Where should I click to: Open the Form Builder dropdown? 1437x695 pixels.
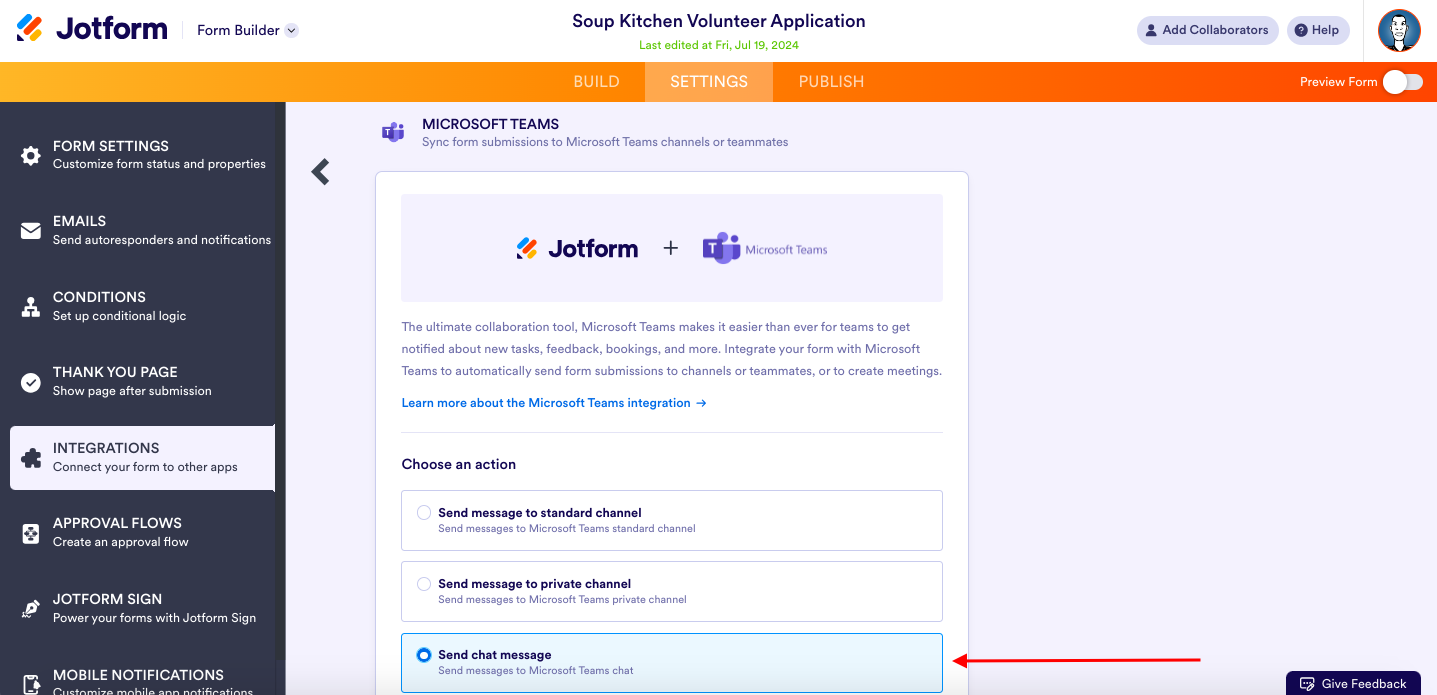pos(247,30)
